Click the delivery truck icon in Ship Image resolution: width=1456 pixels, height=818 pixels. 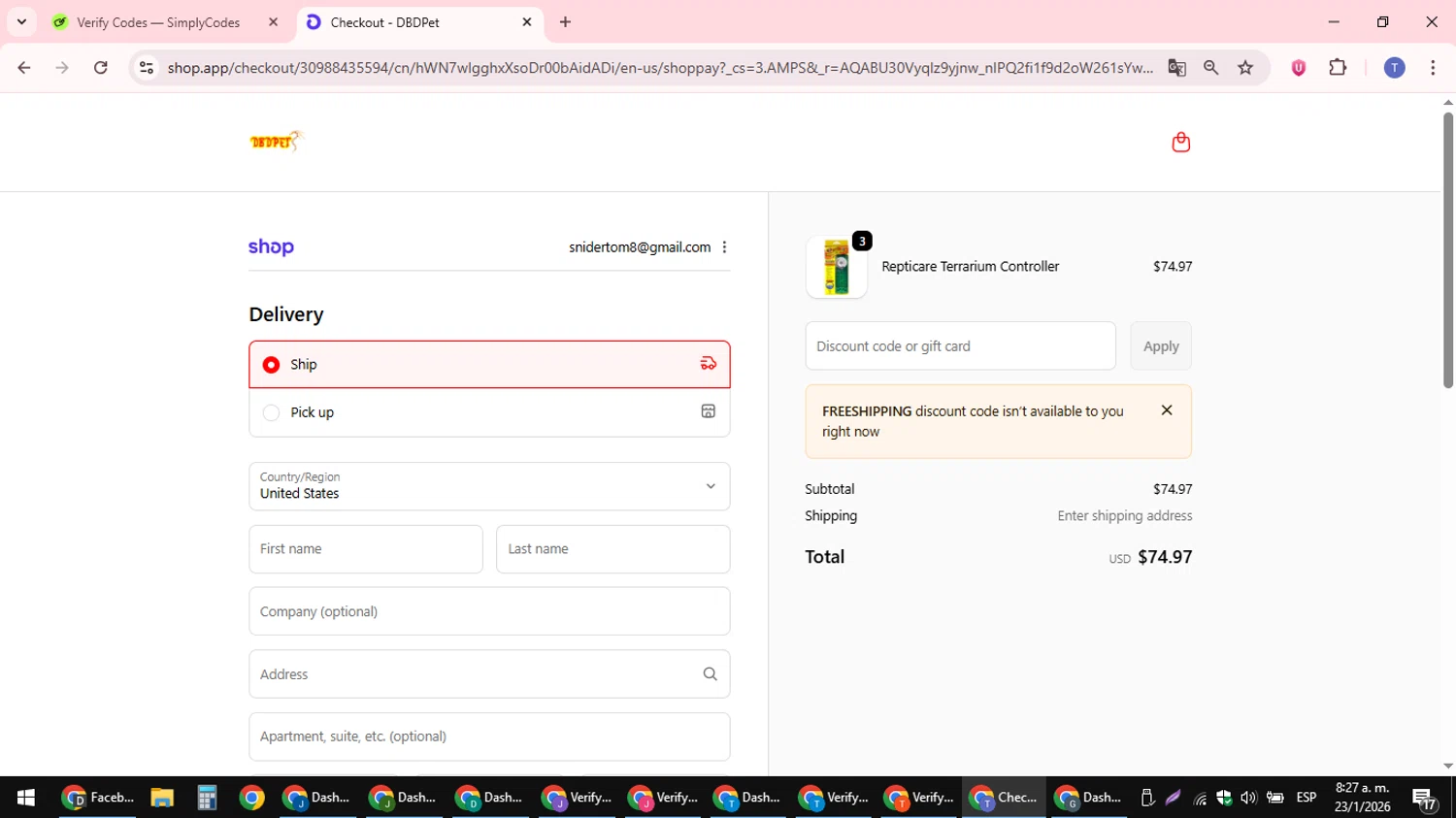709,364
